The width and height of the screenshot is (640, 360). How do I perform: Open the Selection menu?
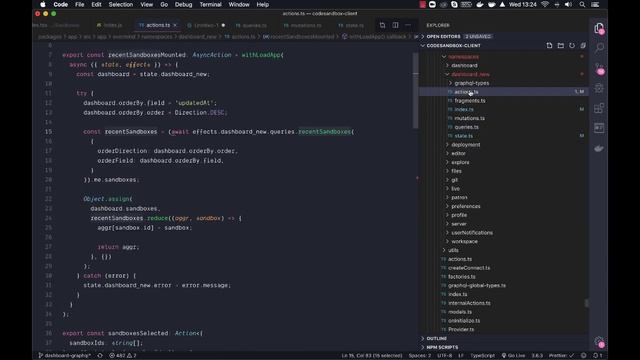120,4
